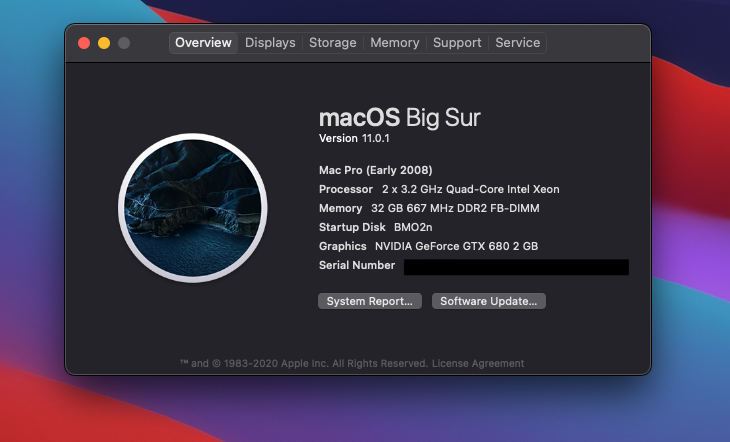The height and width of the screenshot is (442, 730).
Task: Click the Version 11.0.1 text
Action: (354, 138)
